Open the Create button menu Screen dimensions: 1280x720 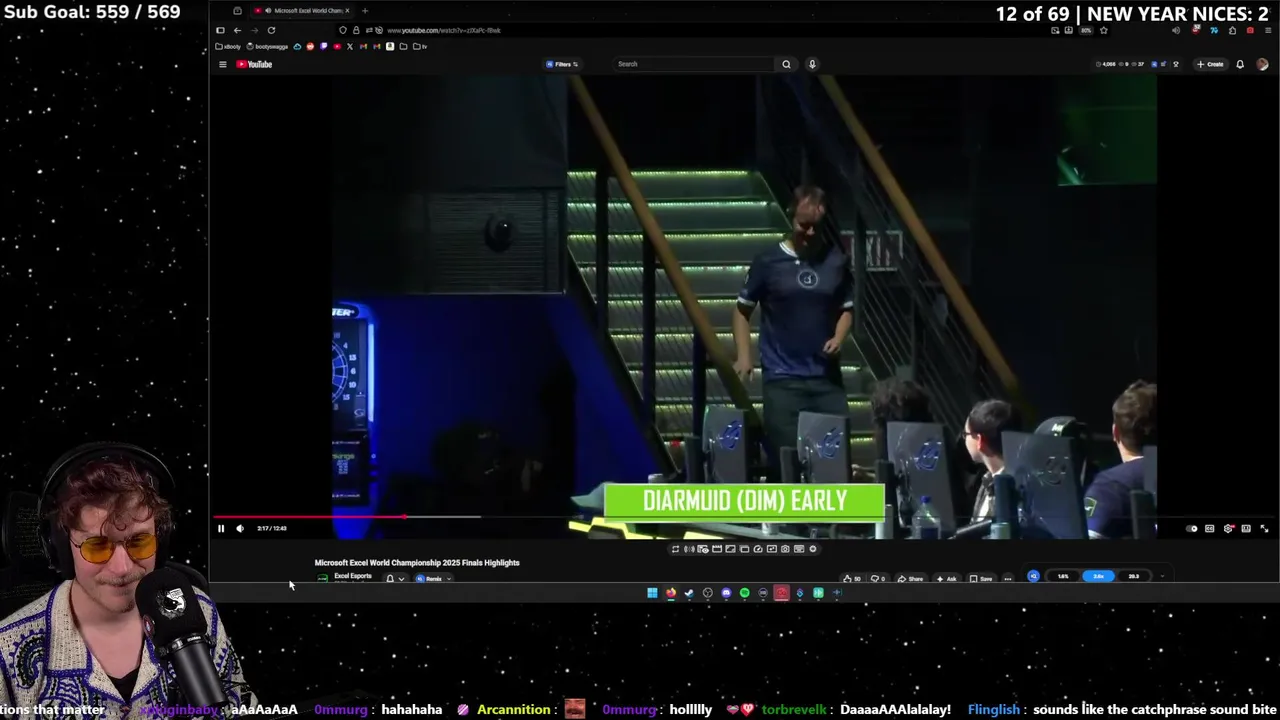pos(1210,64)
